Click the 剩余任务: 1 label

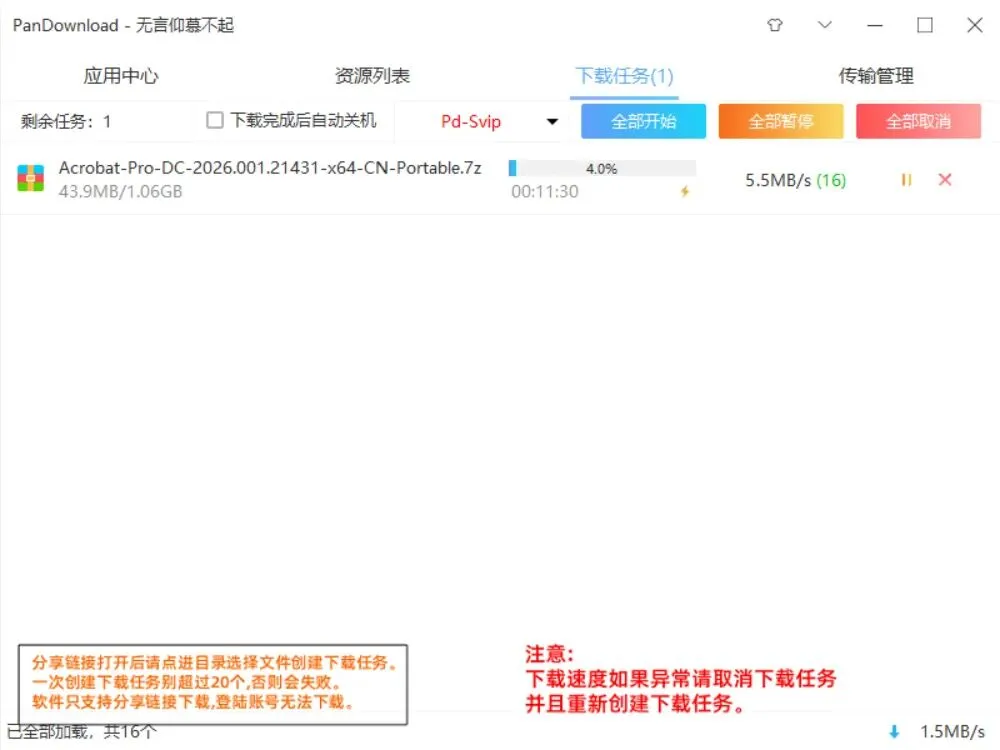tap(66, 121)
